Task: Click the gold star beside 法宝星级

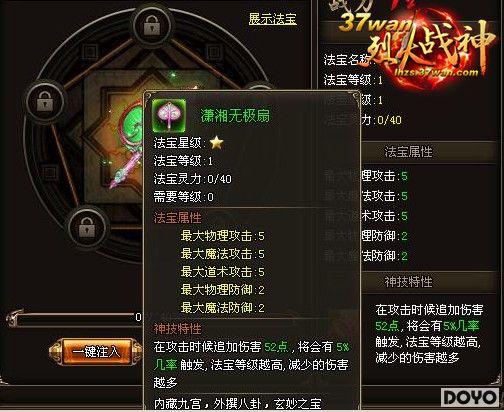Action: point(216,143)
